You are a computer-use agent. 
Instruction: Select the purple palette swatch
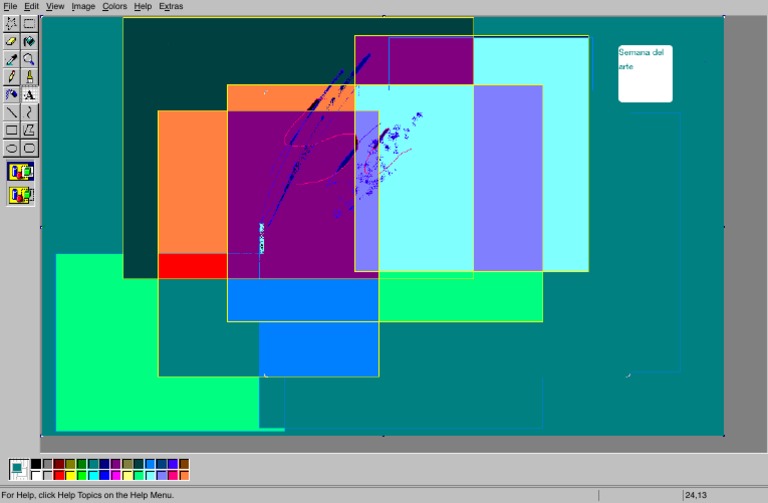coord(116,464)
